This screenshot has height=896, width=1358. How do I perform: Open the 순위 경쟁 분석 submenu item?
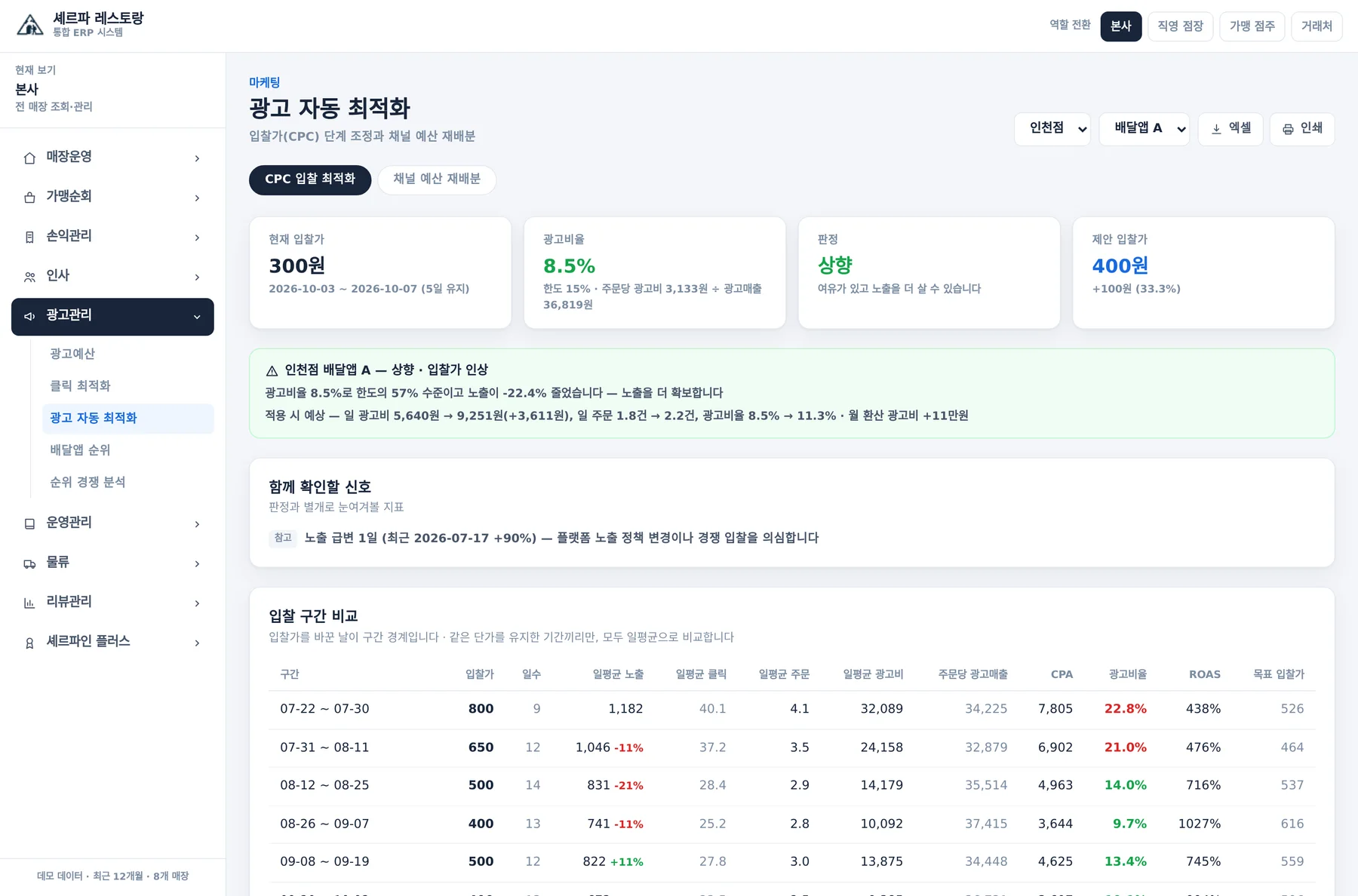(x=128, y=482)
